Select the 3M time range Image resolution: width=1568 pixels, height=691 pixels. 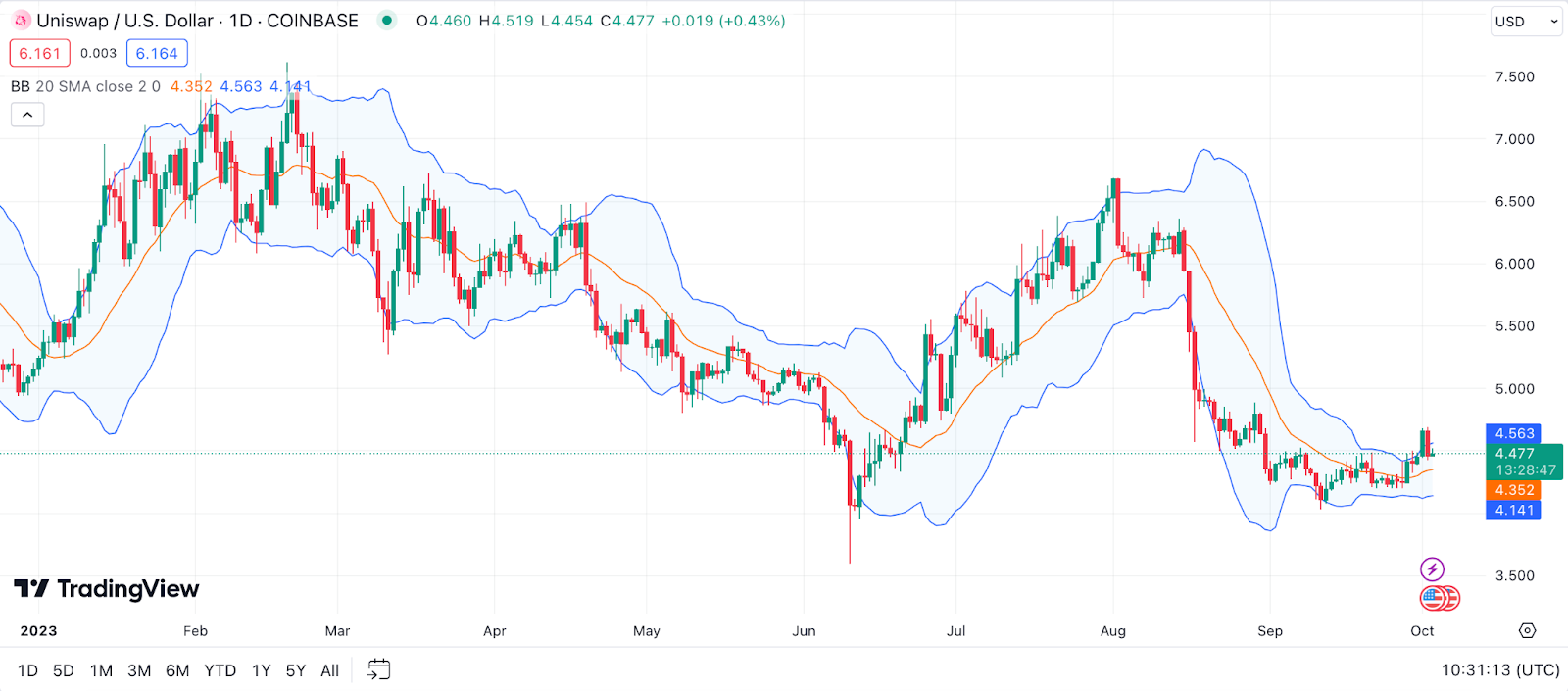click(x=139, y=671)
